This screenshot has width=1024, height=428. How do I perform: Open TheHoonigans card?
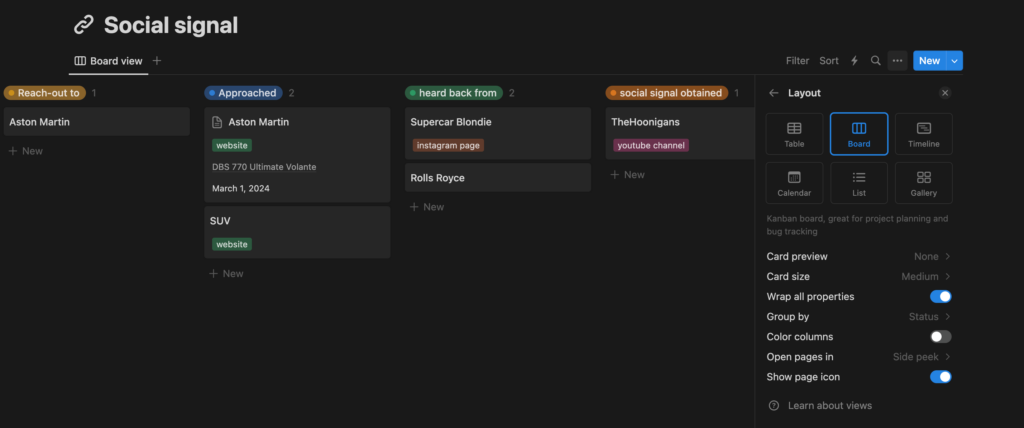[x=680, y=133]
